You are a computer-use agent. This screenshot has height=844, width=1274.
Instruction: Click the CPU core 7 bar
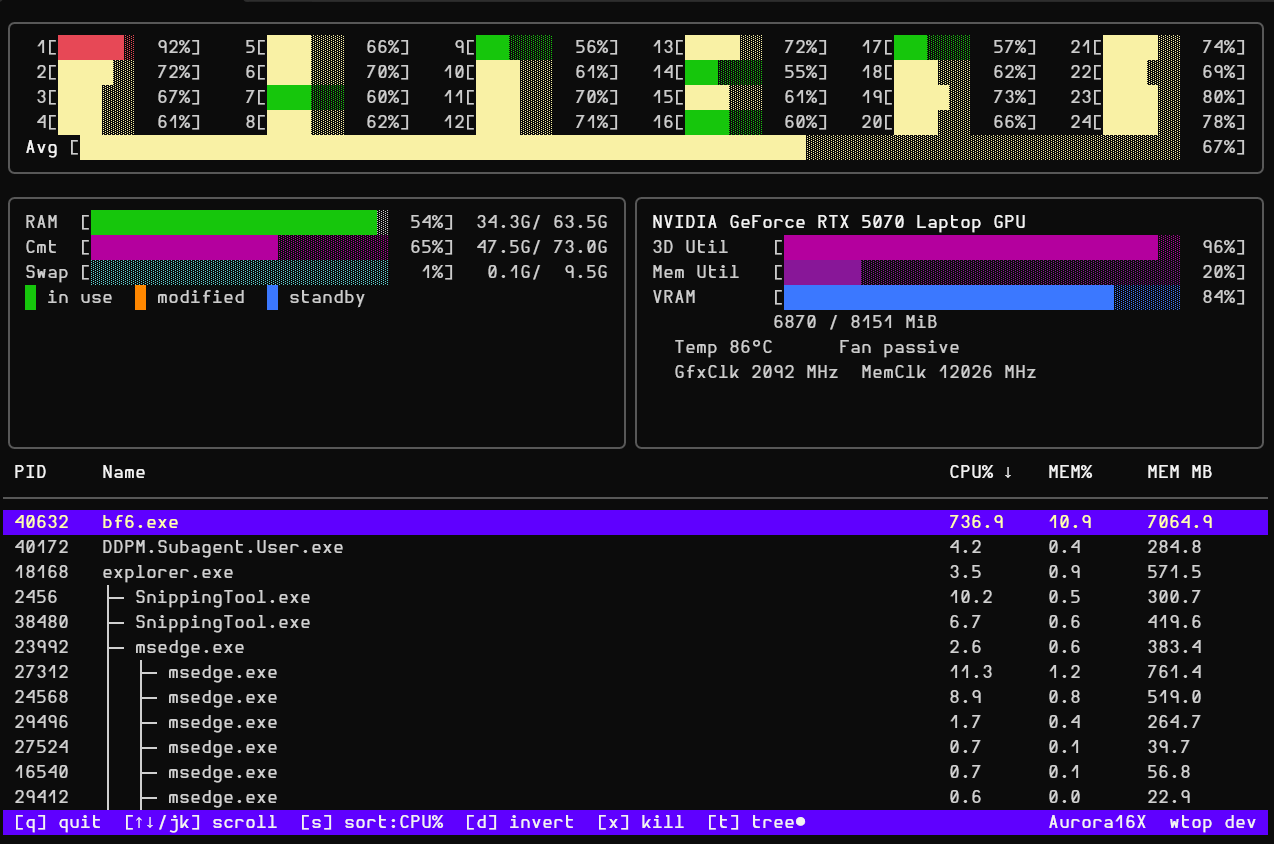click(x=306, y=97)
